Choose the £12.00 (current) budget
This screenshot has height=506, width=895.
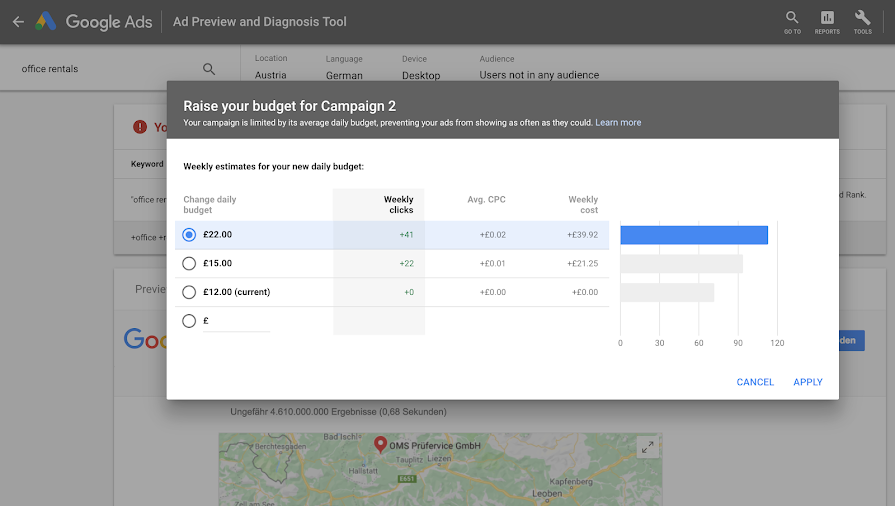(190, 292)
